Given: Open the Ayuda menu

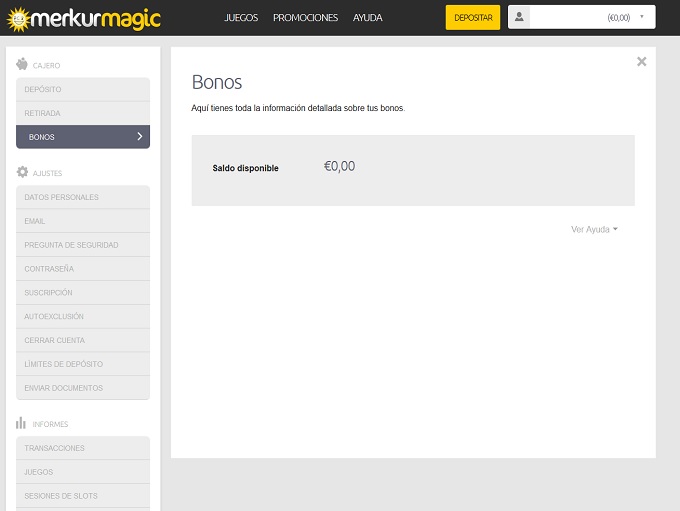Looking at the screenshot, I should point(367,18).
